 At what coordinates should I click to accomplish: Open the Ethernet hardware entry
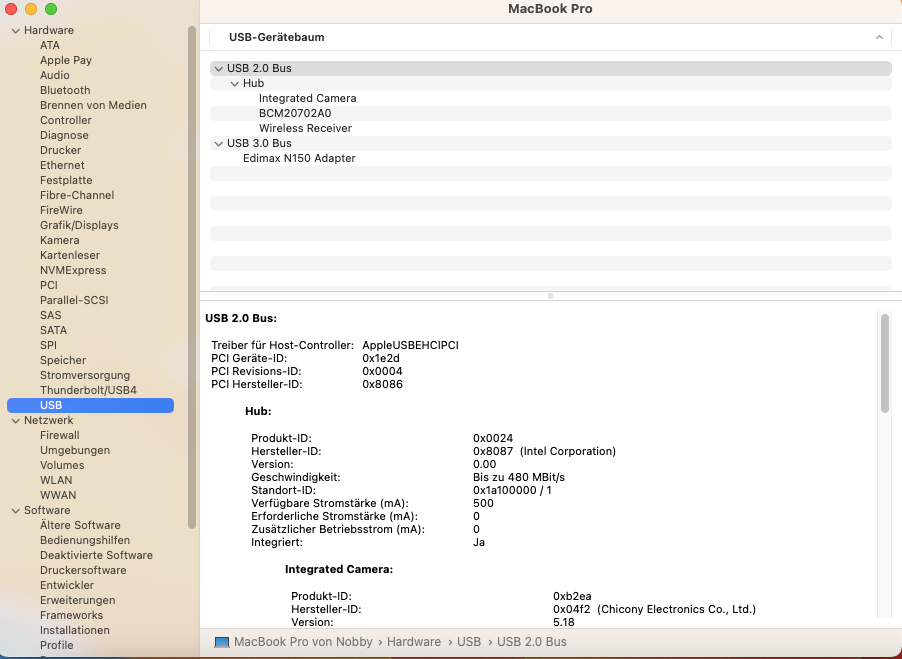point(62,165)
